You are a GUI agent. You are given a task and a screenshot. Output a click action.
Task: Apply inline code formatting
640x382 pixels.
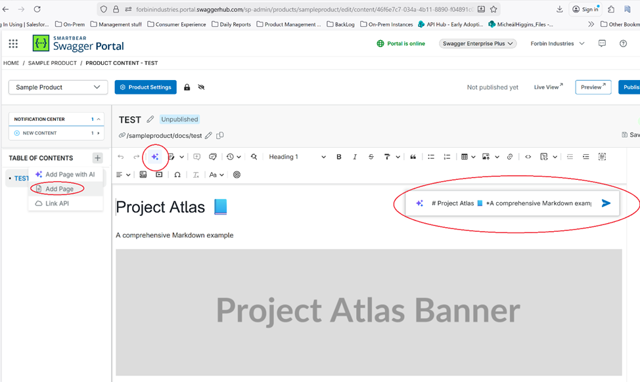pyautogui.click(x=528, y=157)
